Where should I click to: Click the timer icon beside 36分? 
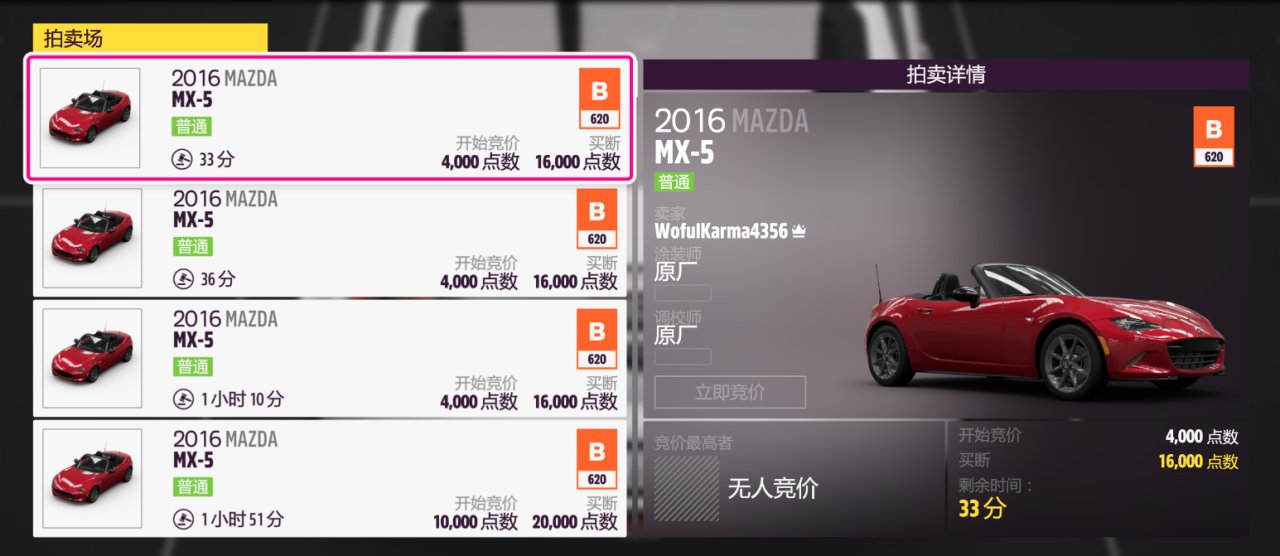pyautogui.click(x=183, y=279)
